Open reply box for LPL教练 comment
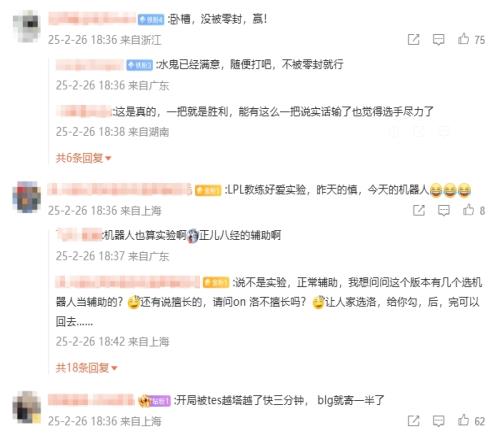The width and height of the screenshot is (500, 440). coord(444,210)
